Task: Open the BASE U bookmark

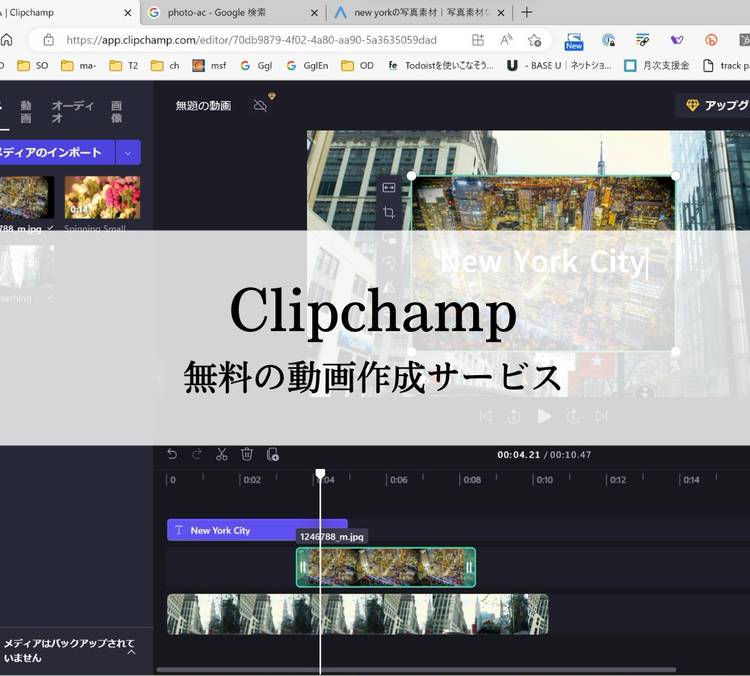Action: coord(560,66)
